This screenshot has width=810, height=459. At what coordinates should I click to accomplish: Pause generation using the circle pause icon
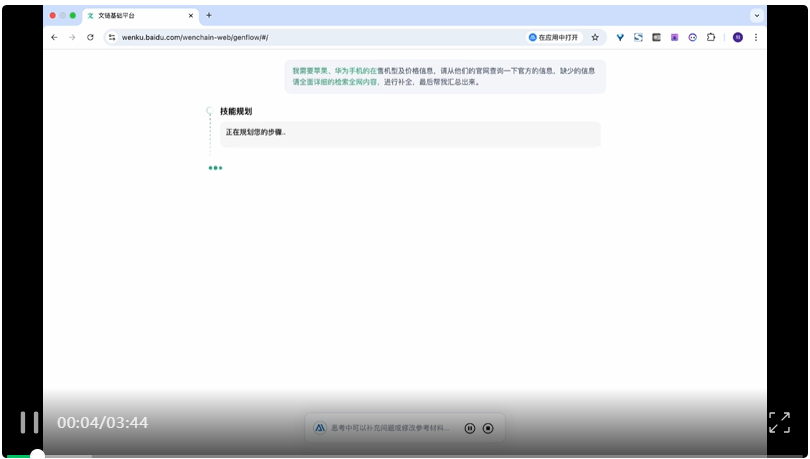pos(470,428)
